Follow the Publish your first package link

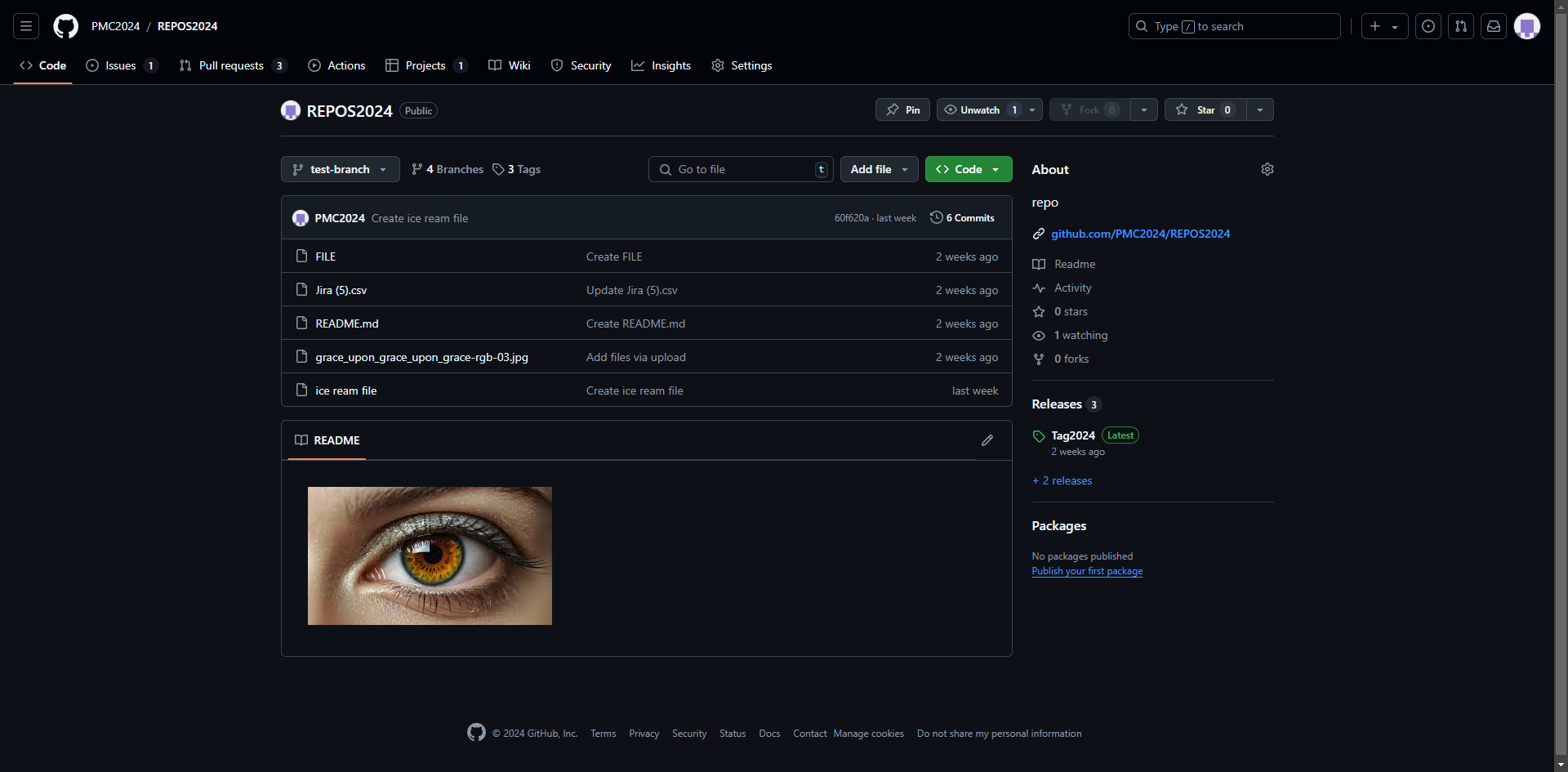pyautogui.click(x=1087, y=570)
